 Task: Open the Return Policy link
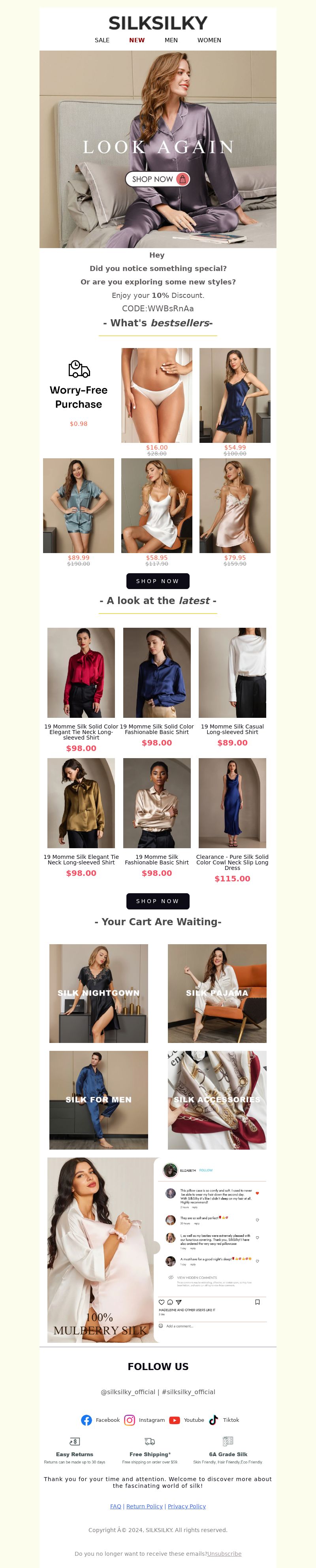point(144,1506)
